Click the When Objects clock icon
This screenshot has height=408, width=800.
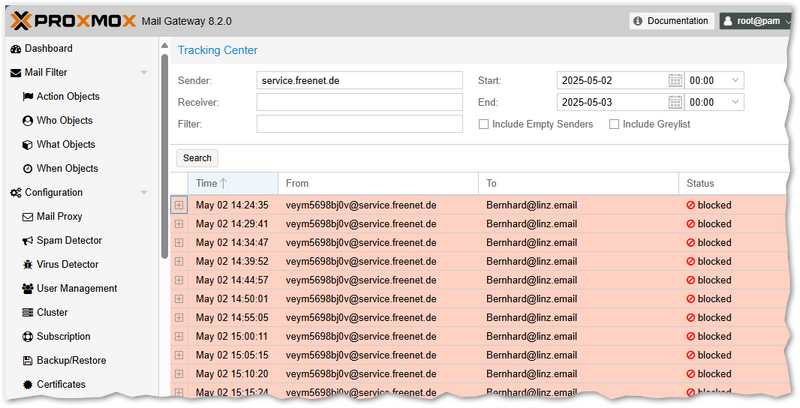coord(28,169)
